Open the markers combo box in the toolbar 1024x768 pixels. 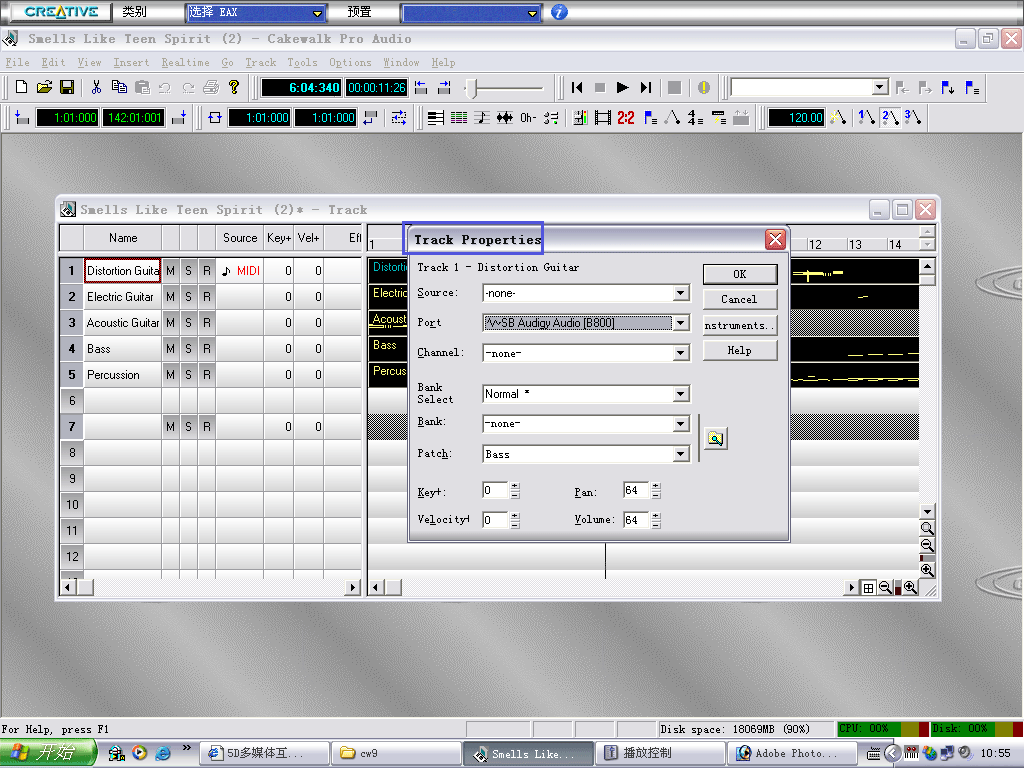pos(880,87)
